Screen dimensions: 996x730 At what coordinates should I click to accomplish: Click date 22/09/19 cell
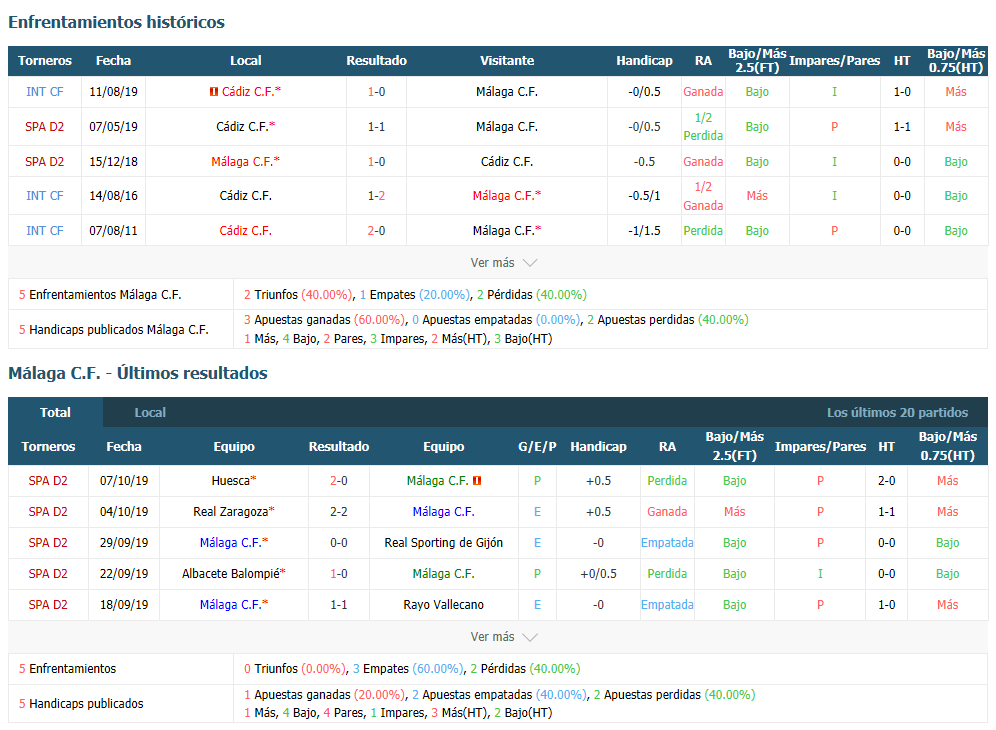coord(124,574)
